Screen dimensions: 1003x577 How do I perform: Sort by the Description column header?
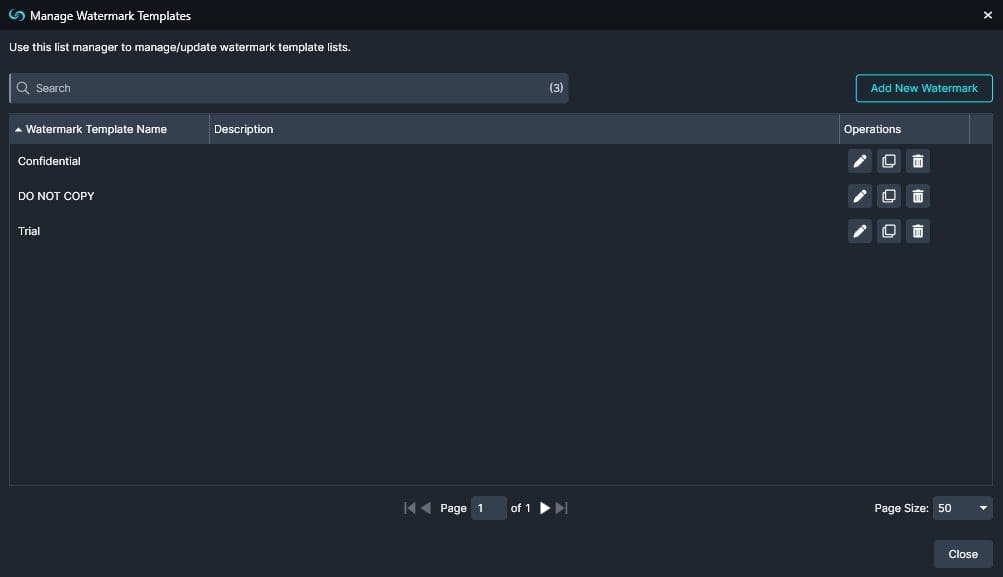(x=243, y=129)
